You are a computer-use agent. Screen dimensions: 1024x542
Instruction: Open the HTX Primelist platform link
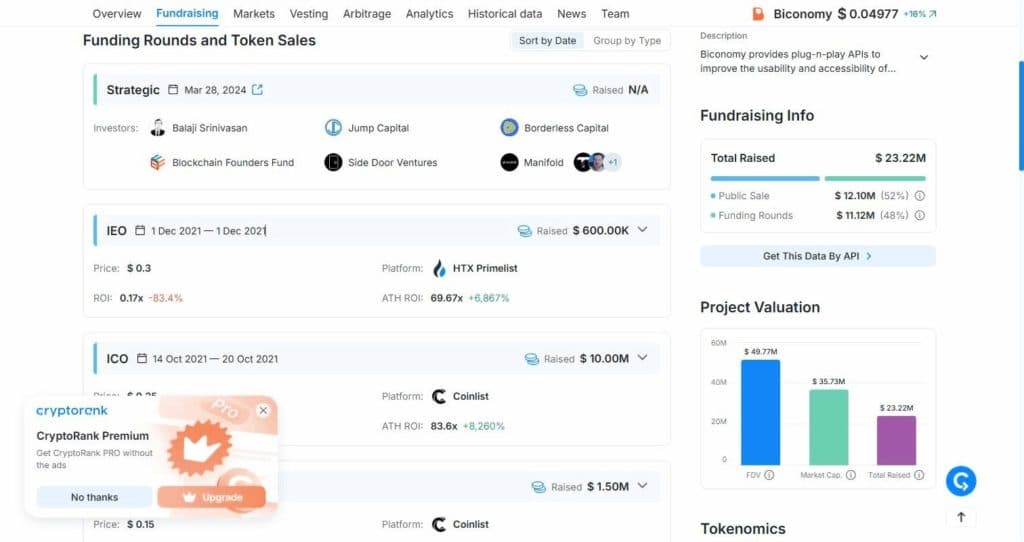click(x=485, y=268)
